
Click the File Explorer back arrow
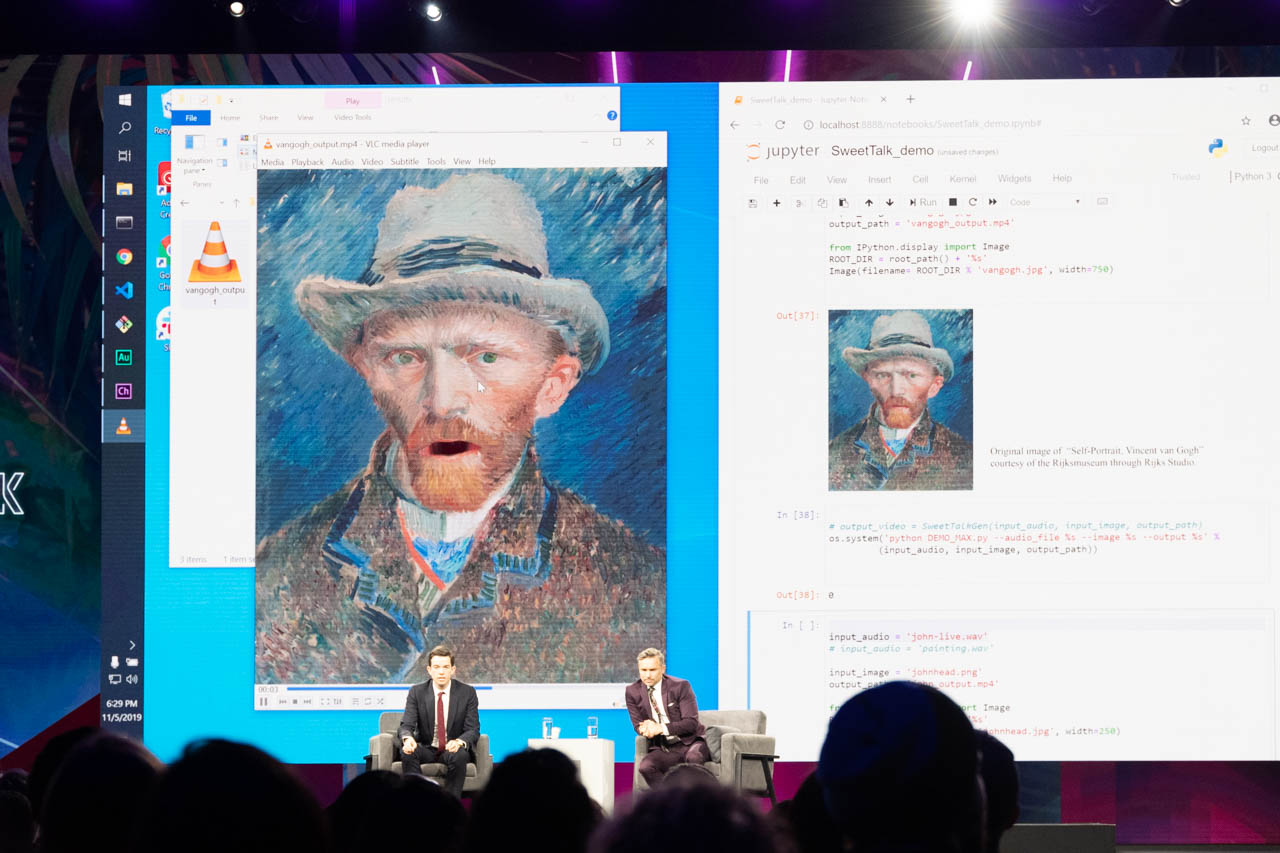(x=184, y=203)
